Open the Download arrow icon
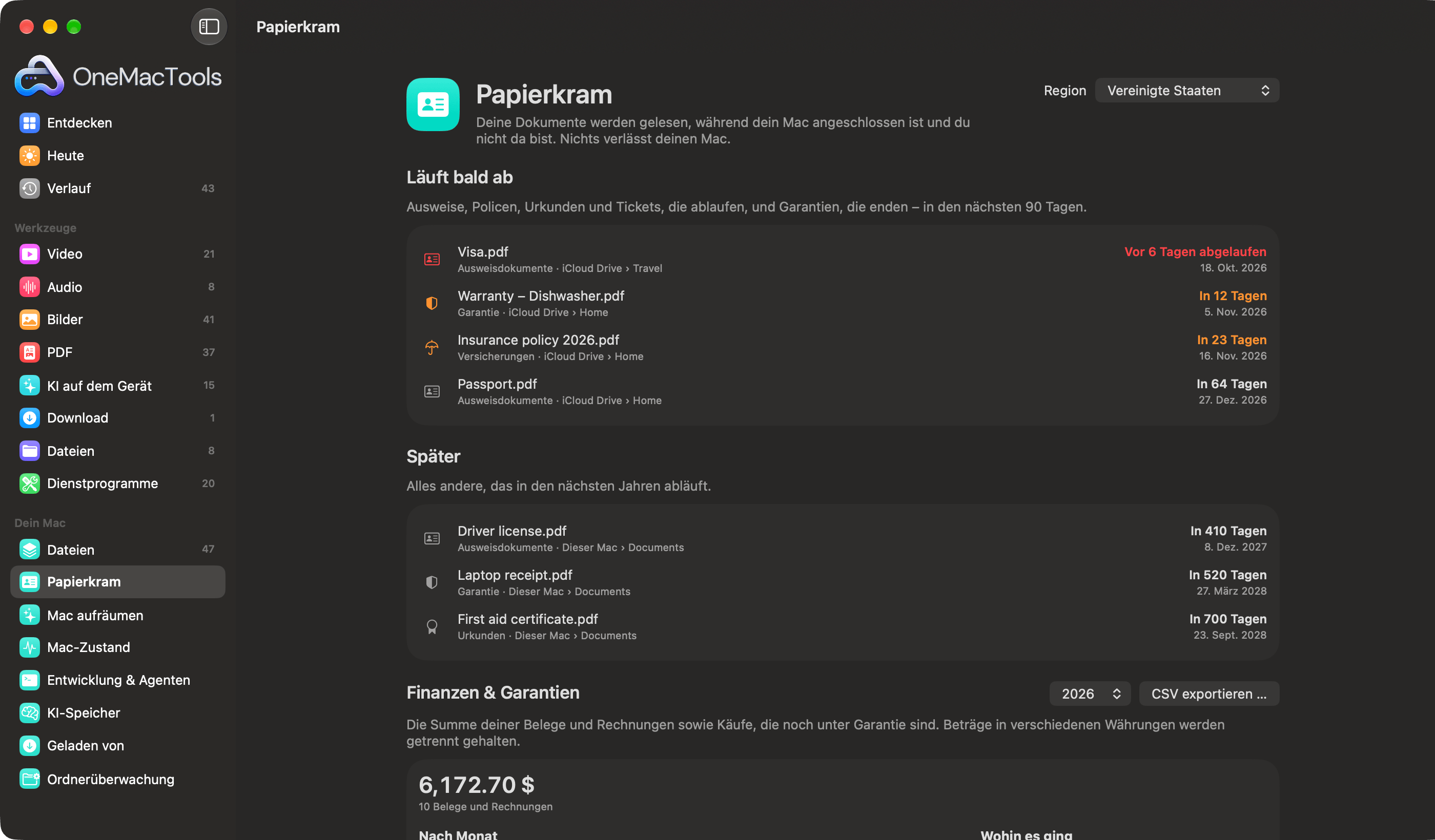Image resolution: width=1435 pixels, height=840 pixels. click(x=29, y=418)
